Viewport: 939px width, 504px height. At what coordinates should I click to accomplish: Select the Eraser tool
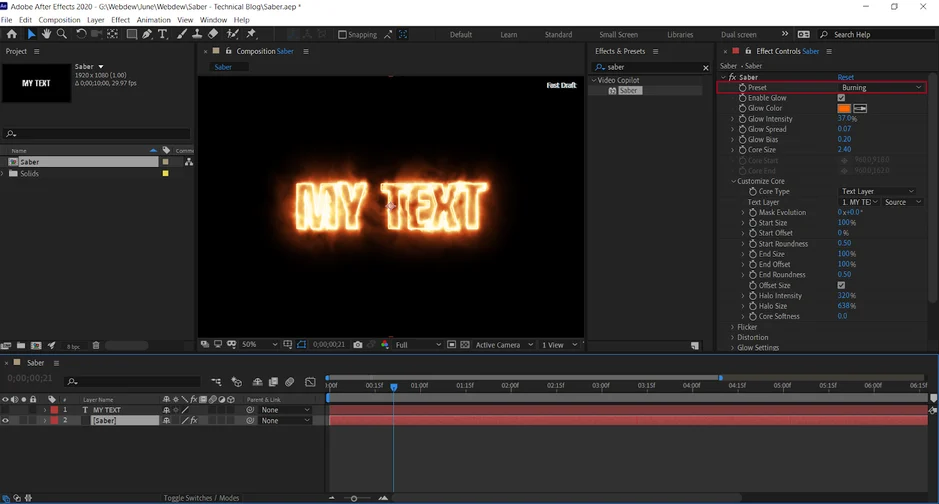(213, 34)
